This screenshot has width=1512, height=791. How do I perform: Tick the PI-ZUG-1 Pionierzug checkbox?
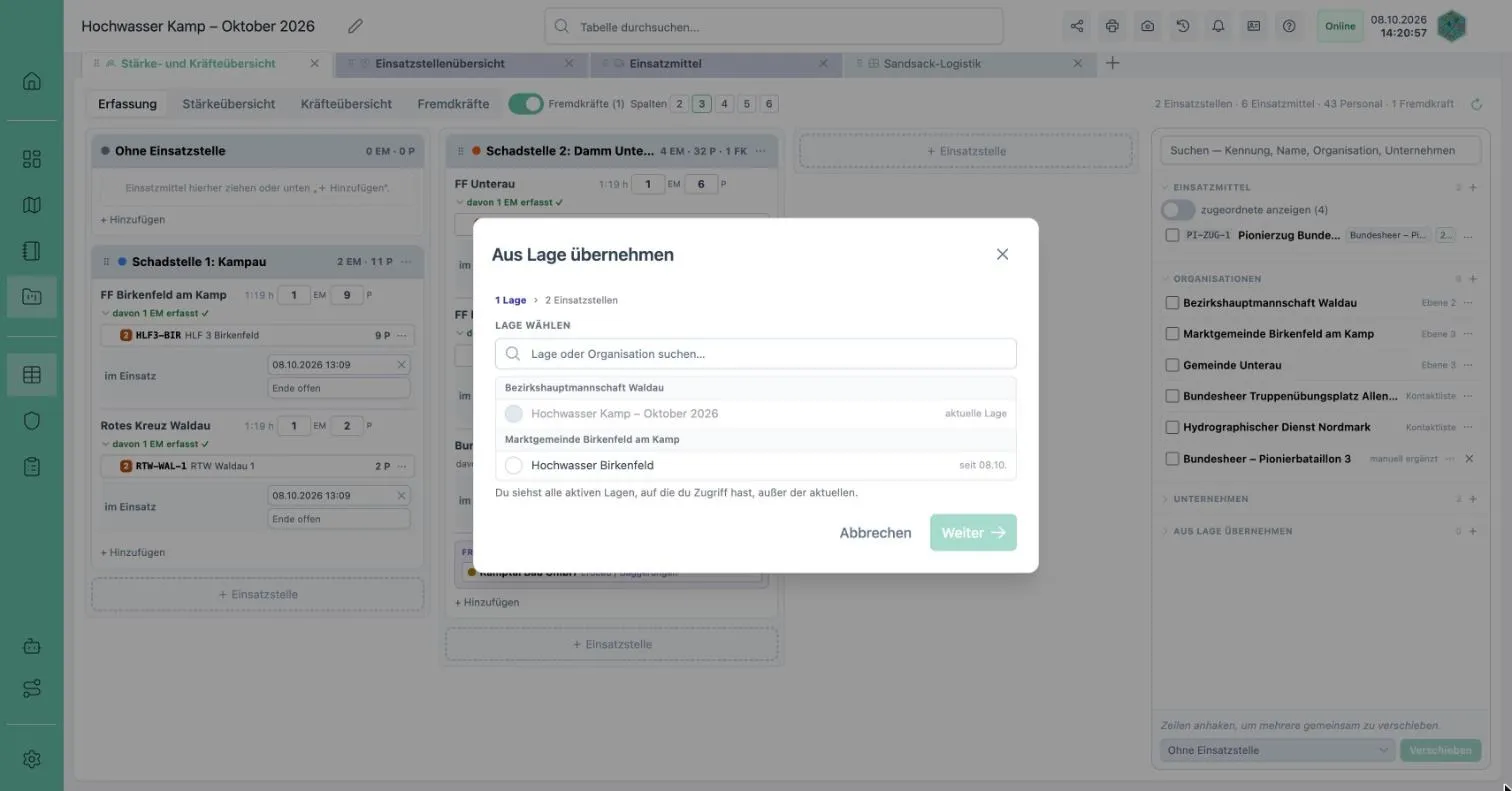[x=1172, y=236]
